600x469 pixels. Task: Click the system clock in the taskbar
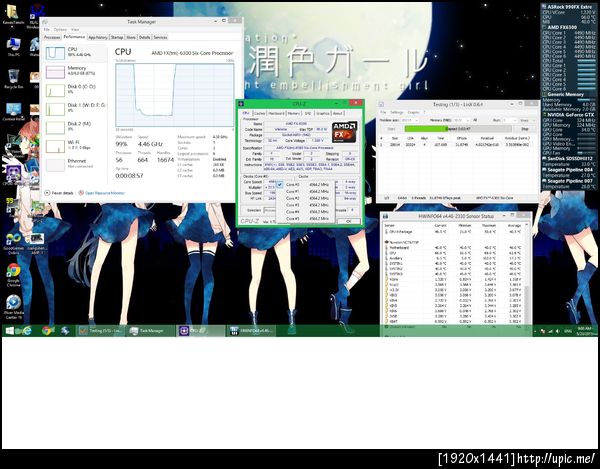click(585, 331)
